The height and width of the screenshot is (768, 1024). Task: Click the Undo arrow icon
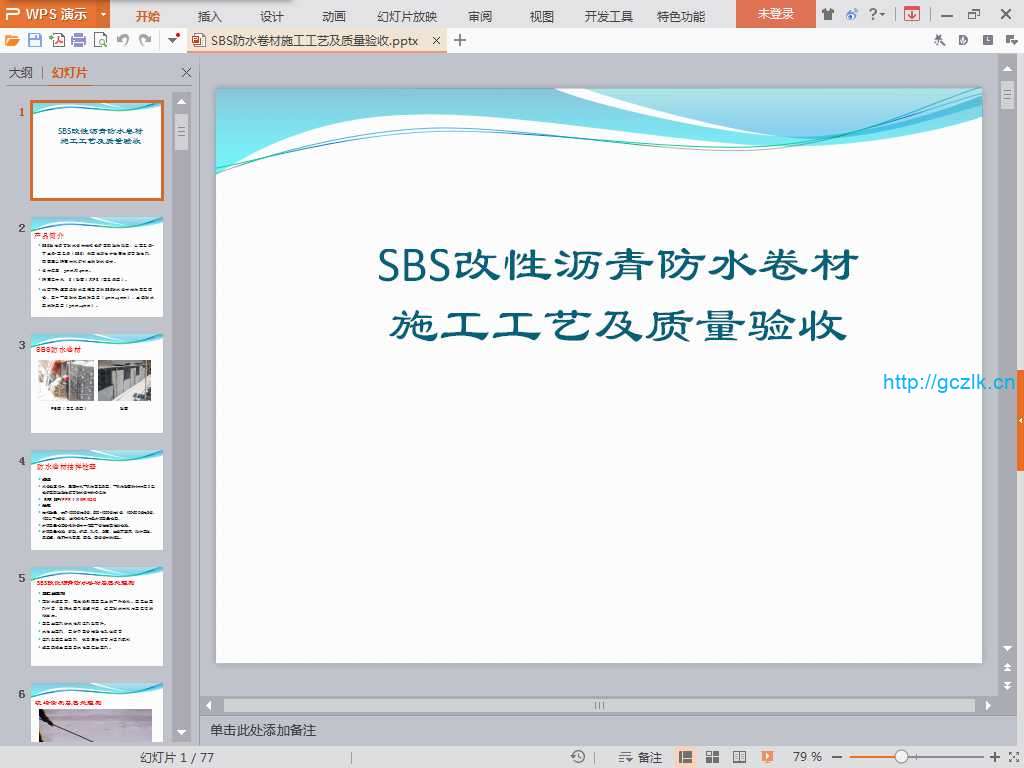(x=122, y=40)
